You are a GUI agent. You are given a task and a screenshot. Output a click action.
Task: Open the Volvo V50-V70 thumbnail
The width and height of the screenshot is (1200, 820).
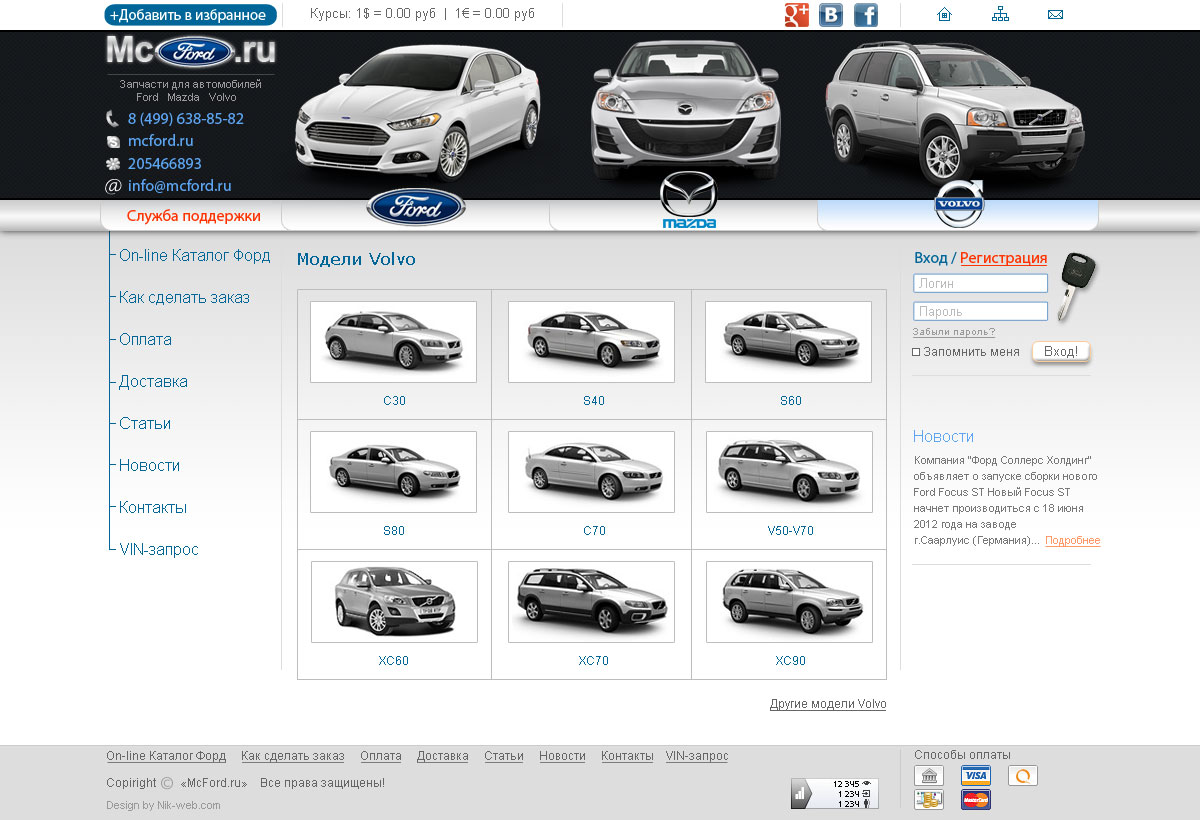click(789, 472)
